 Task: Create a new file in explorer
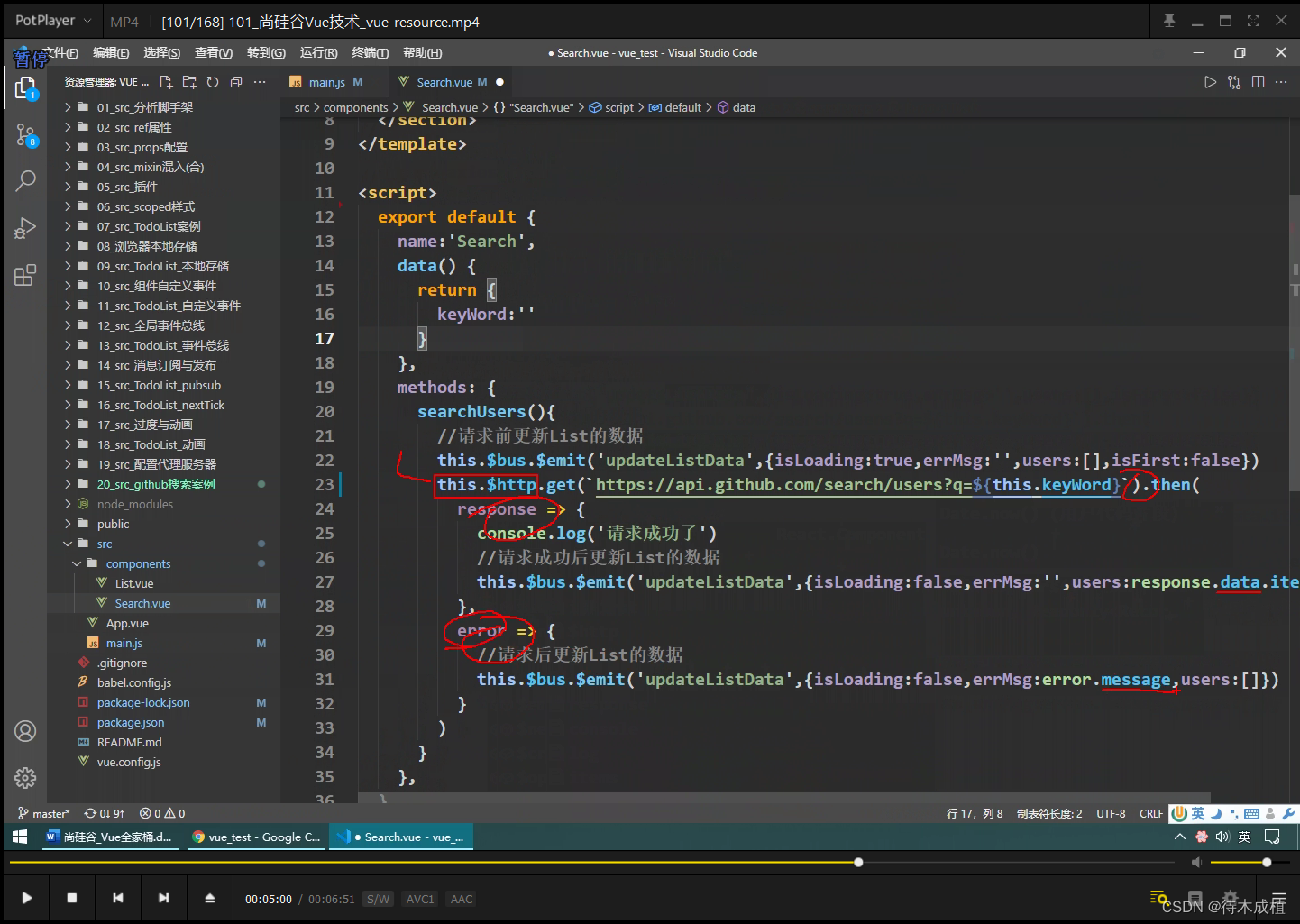click(x=166, y=82)
